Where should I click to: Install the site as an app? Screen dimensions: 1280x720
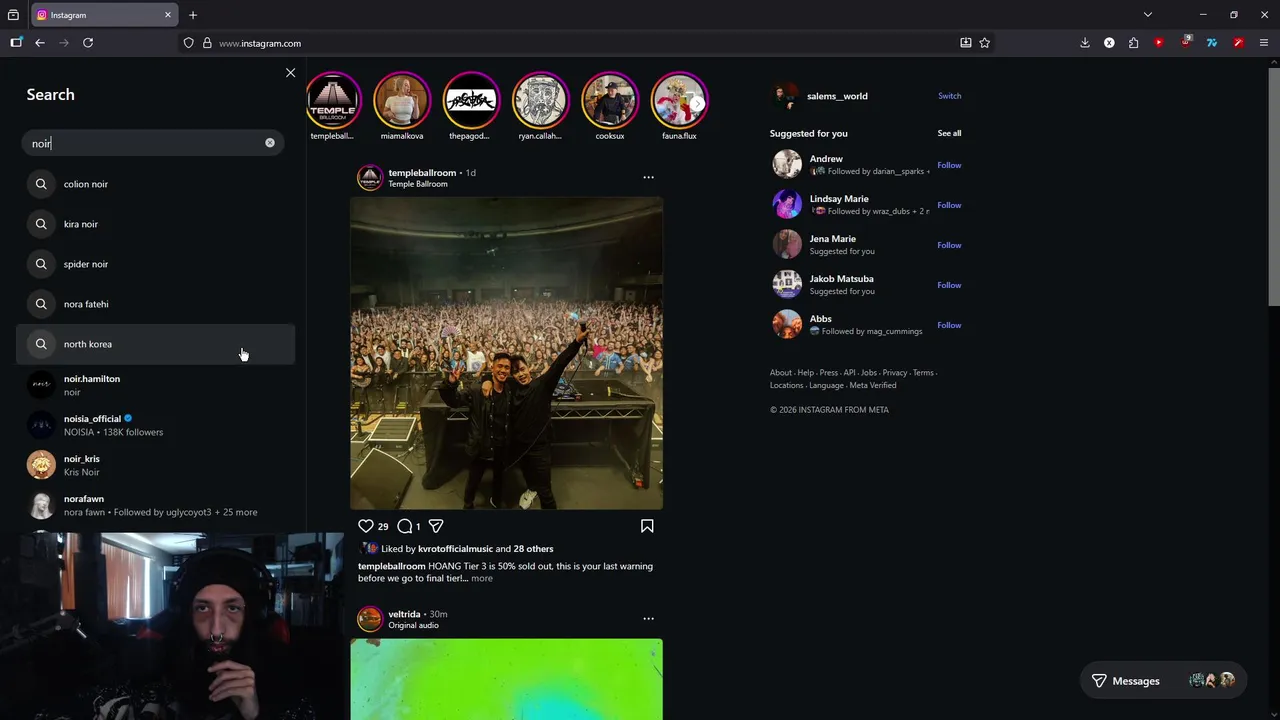tap(966, 43)
